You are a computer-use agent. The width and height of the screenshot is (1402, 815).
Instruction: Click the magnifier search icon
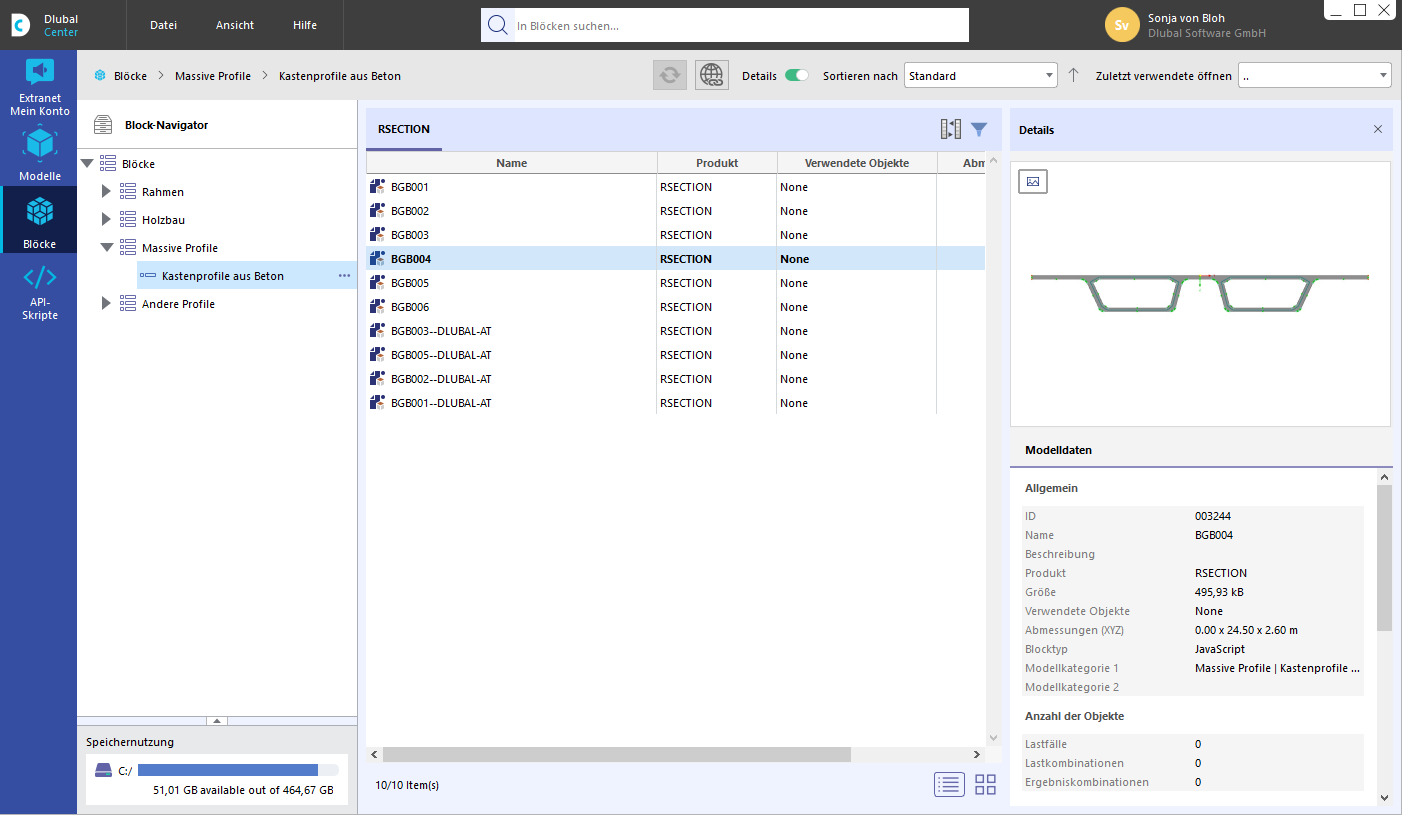(497, 25)
